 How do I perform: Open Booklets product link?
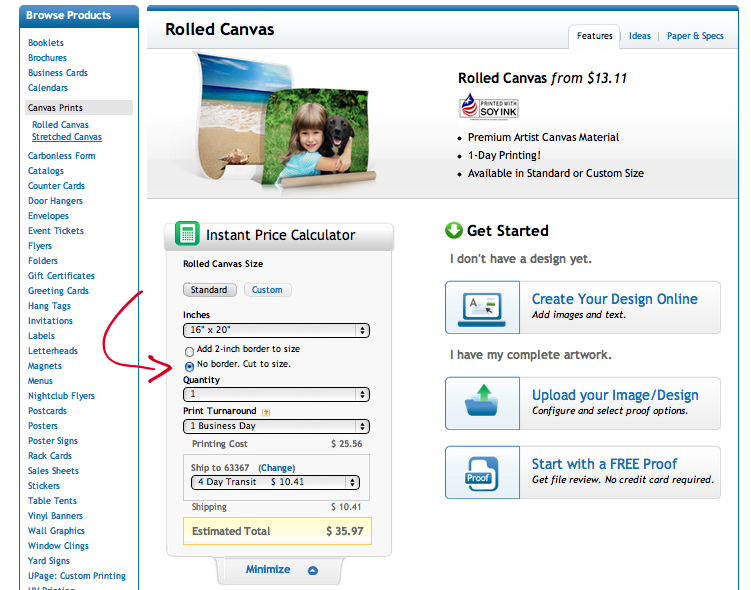point(46,43)
